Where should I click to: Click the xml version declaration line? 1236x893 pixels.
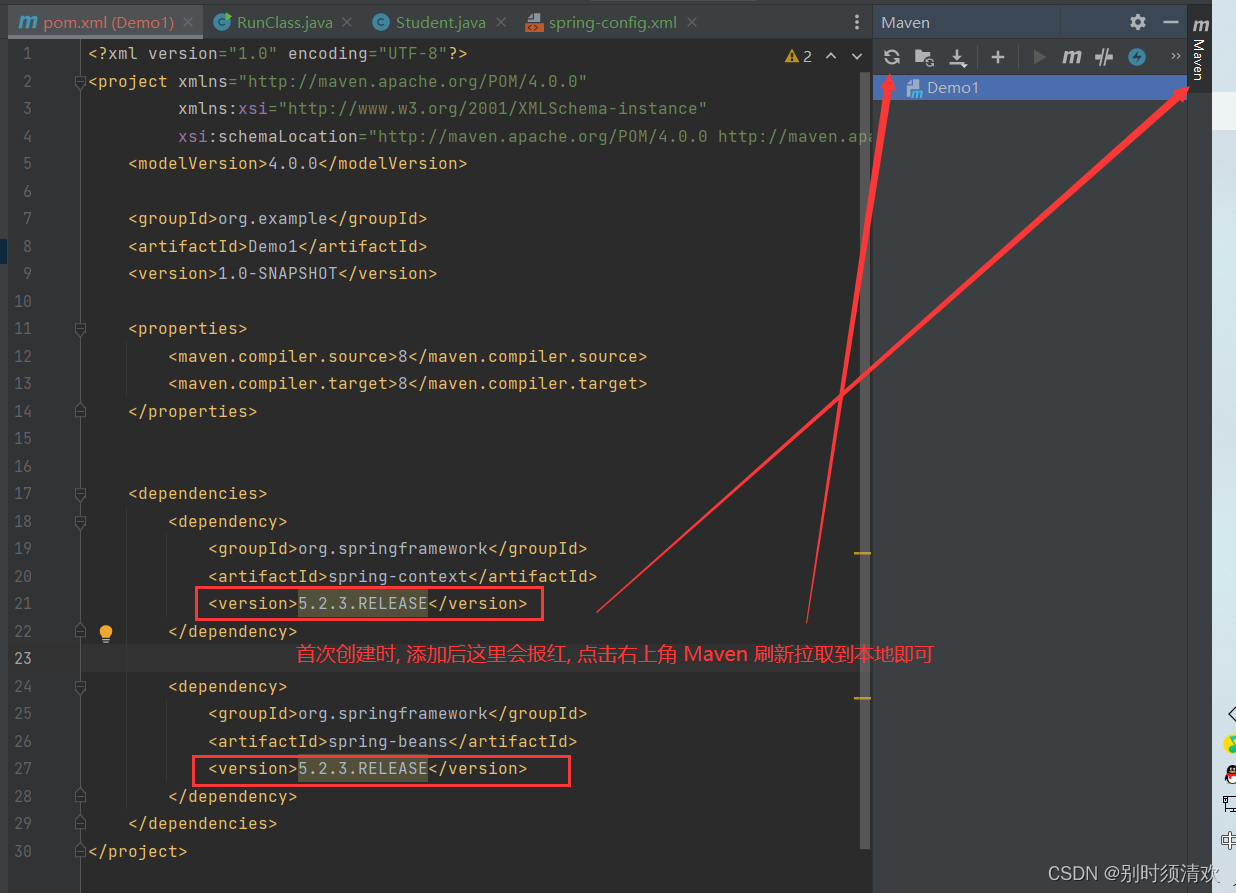point(278,53)
